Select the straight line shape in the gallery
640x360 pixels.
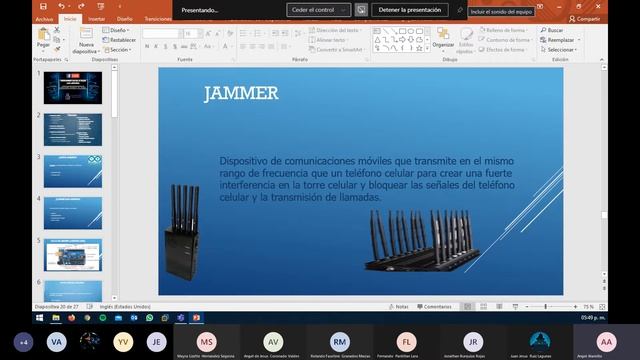386,31
